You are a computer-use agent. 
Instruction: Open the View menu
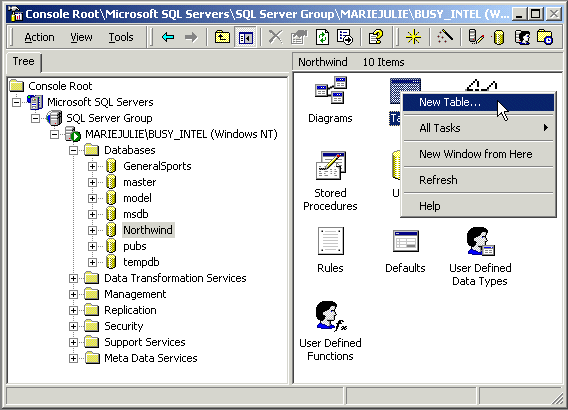(x=81, y=37)
